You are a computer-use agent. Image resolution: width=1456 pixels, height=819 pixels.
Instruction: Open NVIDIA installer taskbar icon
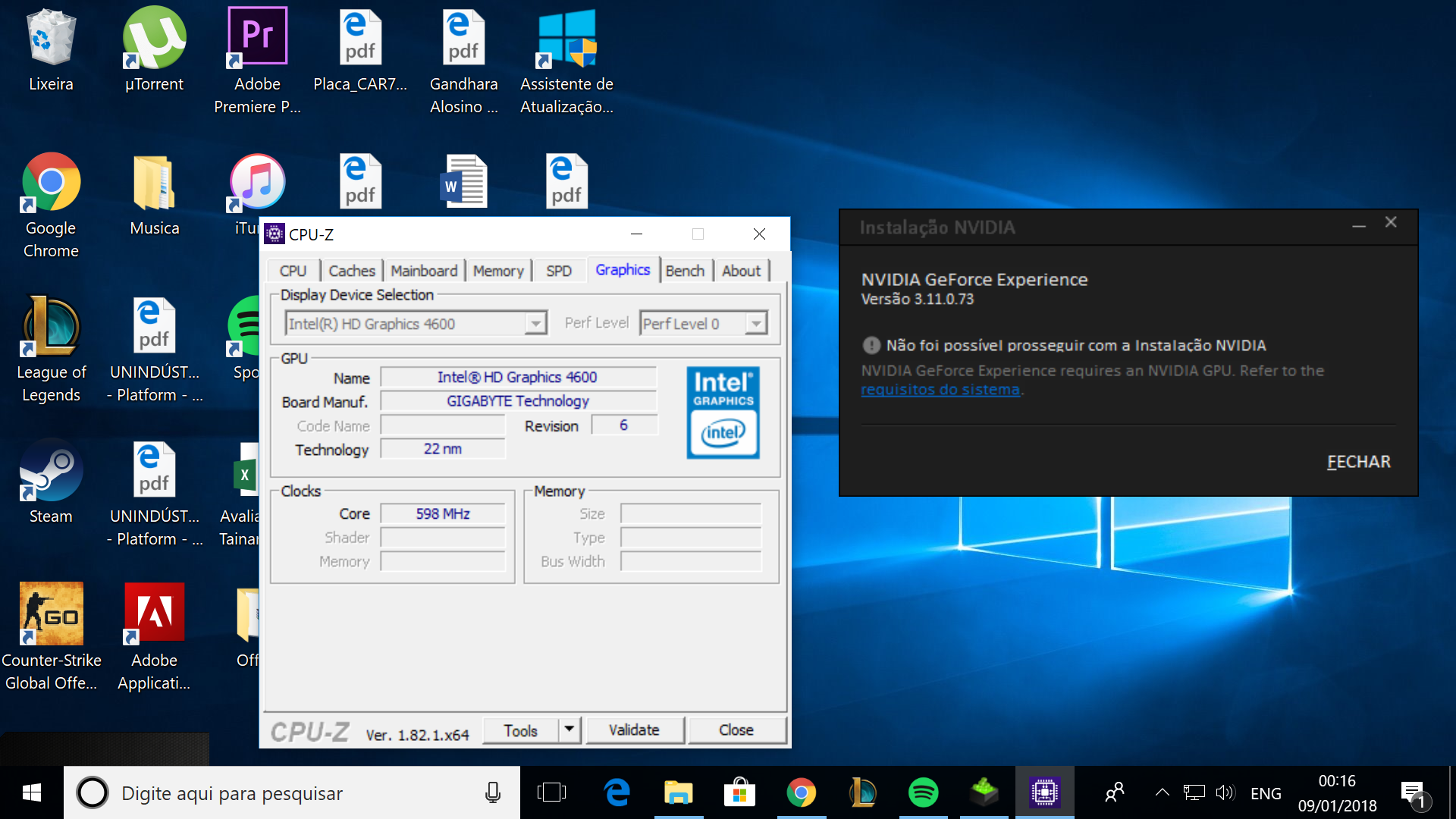pos(984,793)
